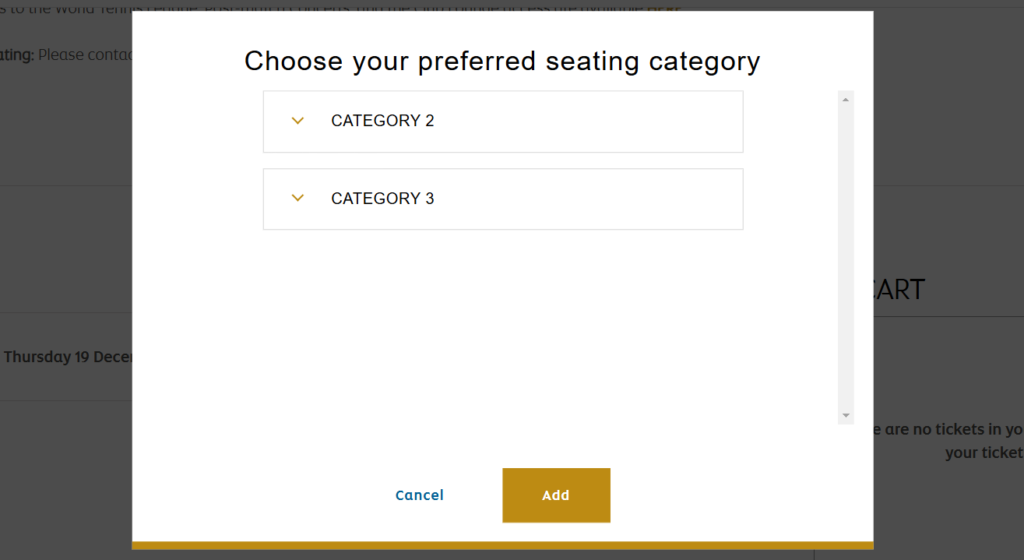Click the chevron icon beside Category 3
Screen dimensions: 1024x560
(297, 198)
